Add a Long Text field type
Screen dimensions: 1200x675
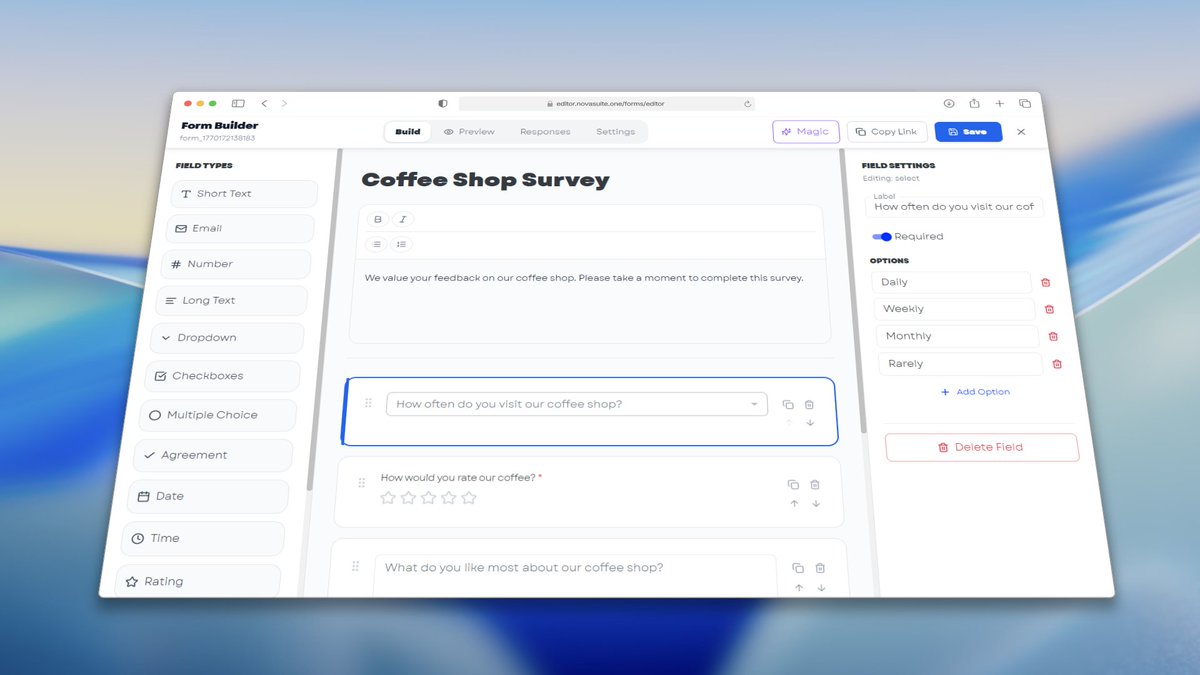tap(231, 301)
